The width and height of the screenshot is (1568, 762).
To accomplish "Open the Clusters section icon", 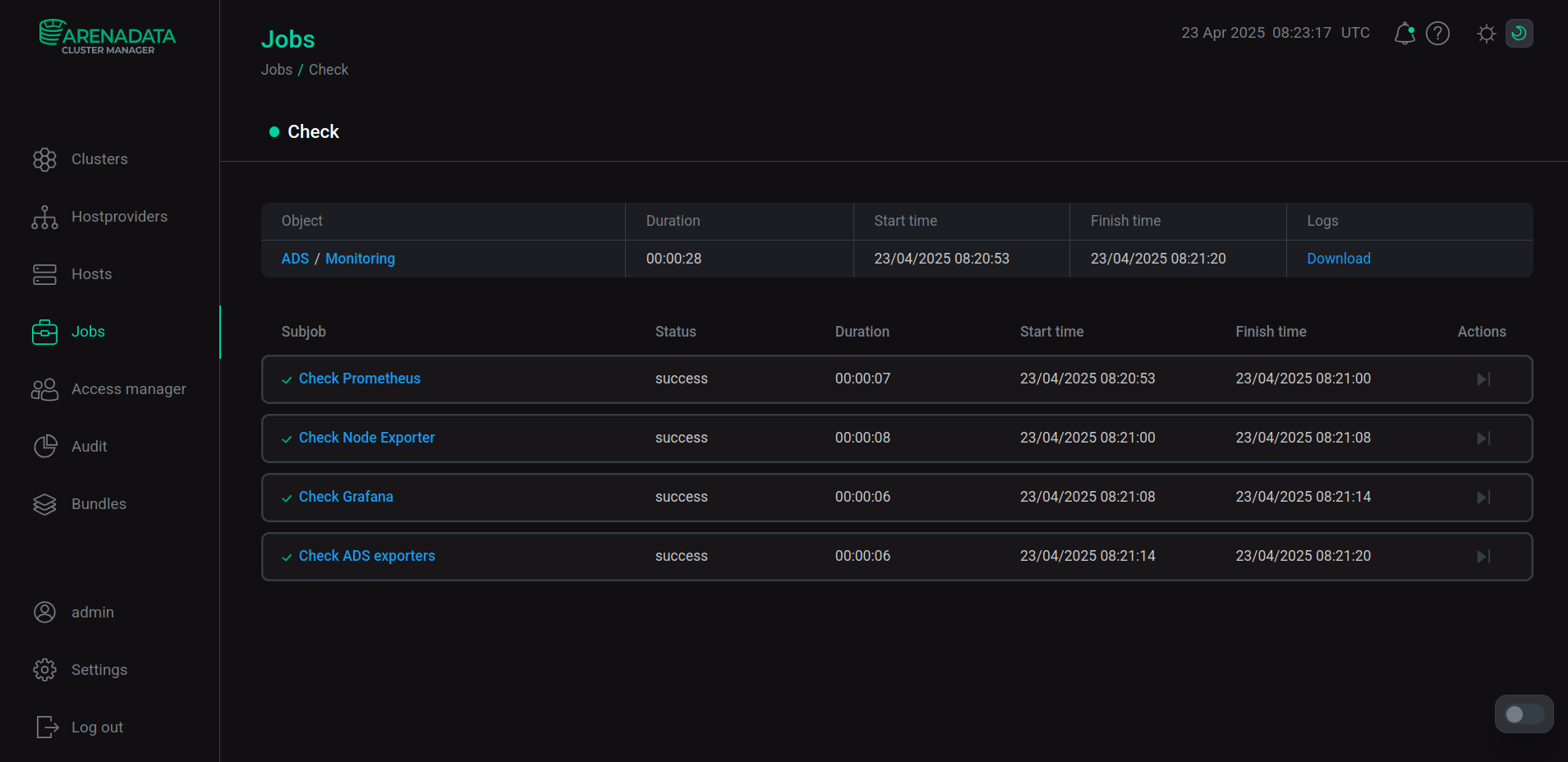I will click(x=44, y=159).
